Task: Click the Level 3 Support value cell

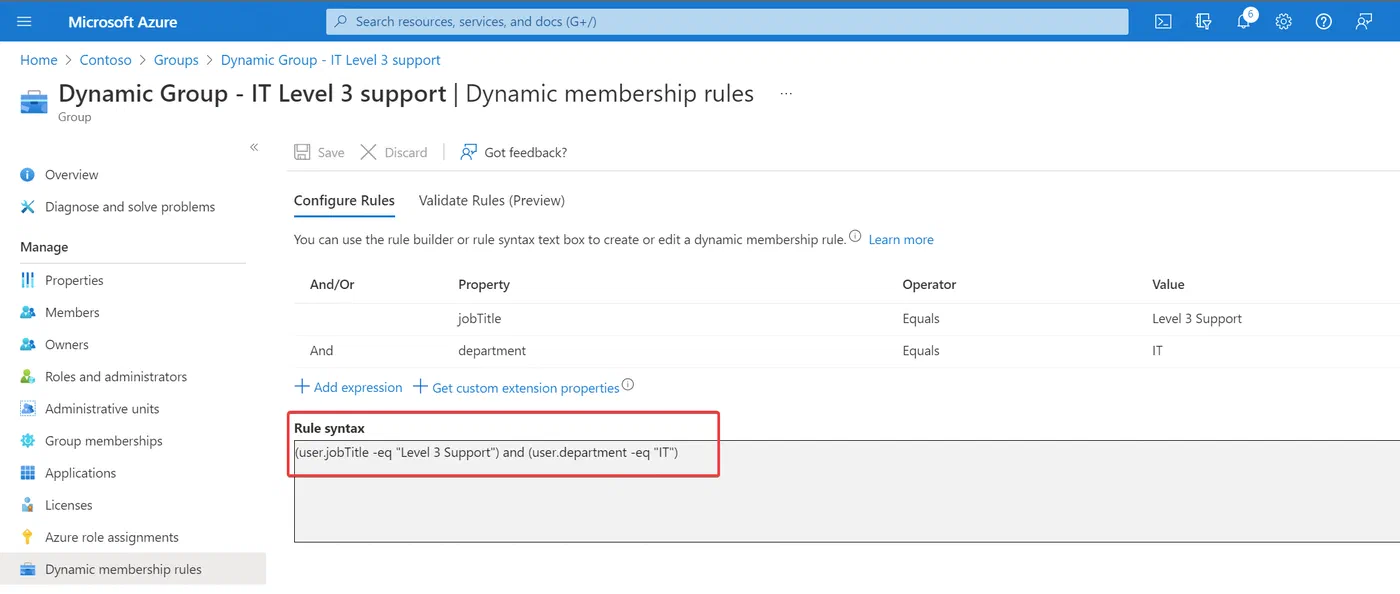Action: (1197, 319)
